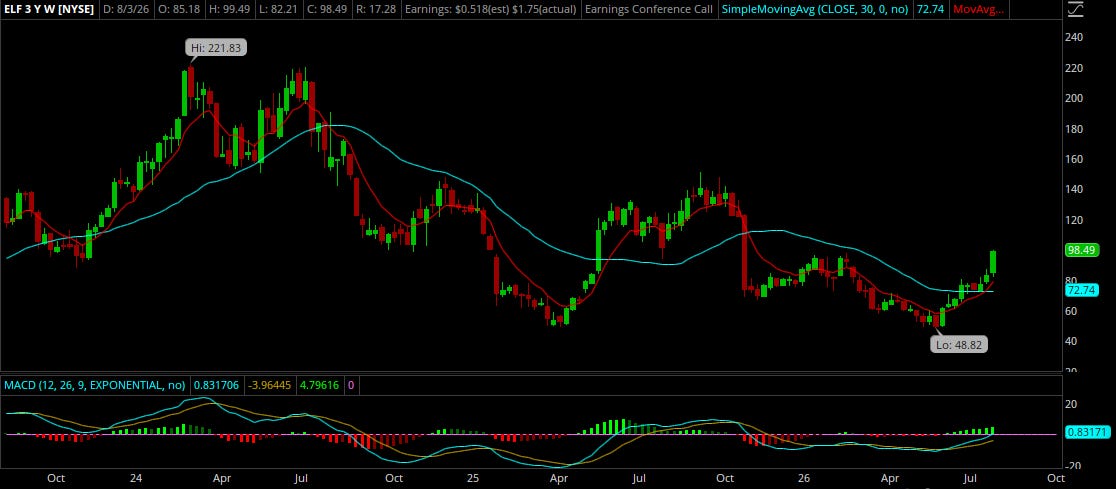Click the 26 year label on time axis
This screenshot has width=1116, height=489.
(804, 478)
